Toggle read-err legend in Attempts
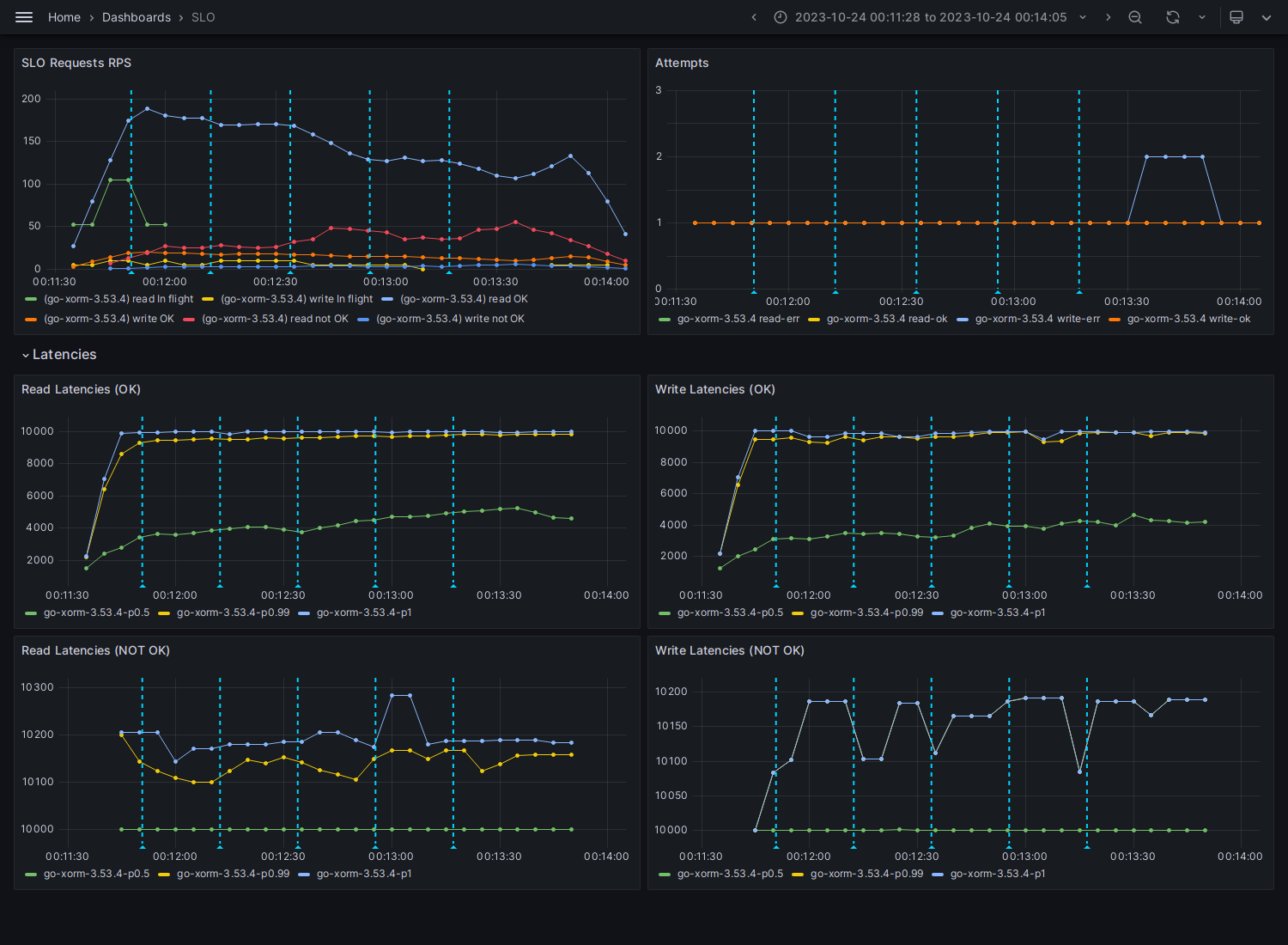 click(x=738, y=319)
